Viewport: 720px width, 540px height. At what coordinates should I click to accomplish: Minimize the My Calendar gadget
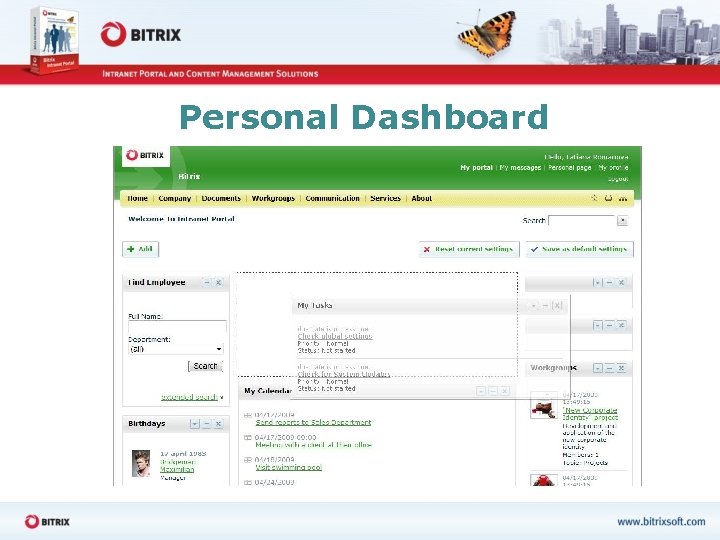493,391
